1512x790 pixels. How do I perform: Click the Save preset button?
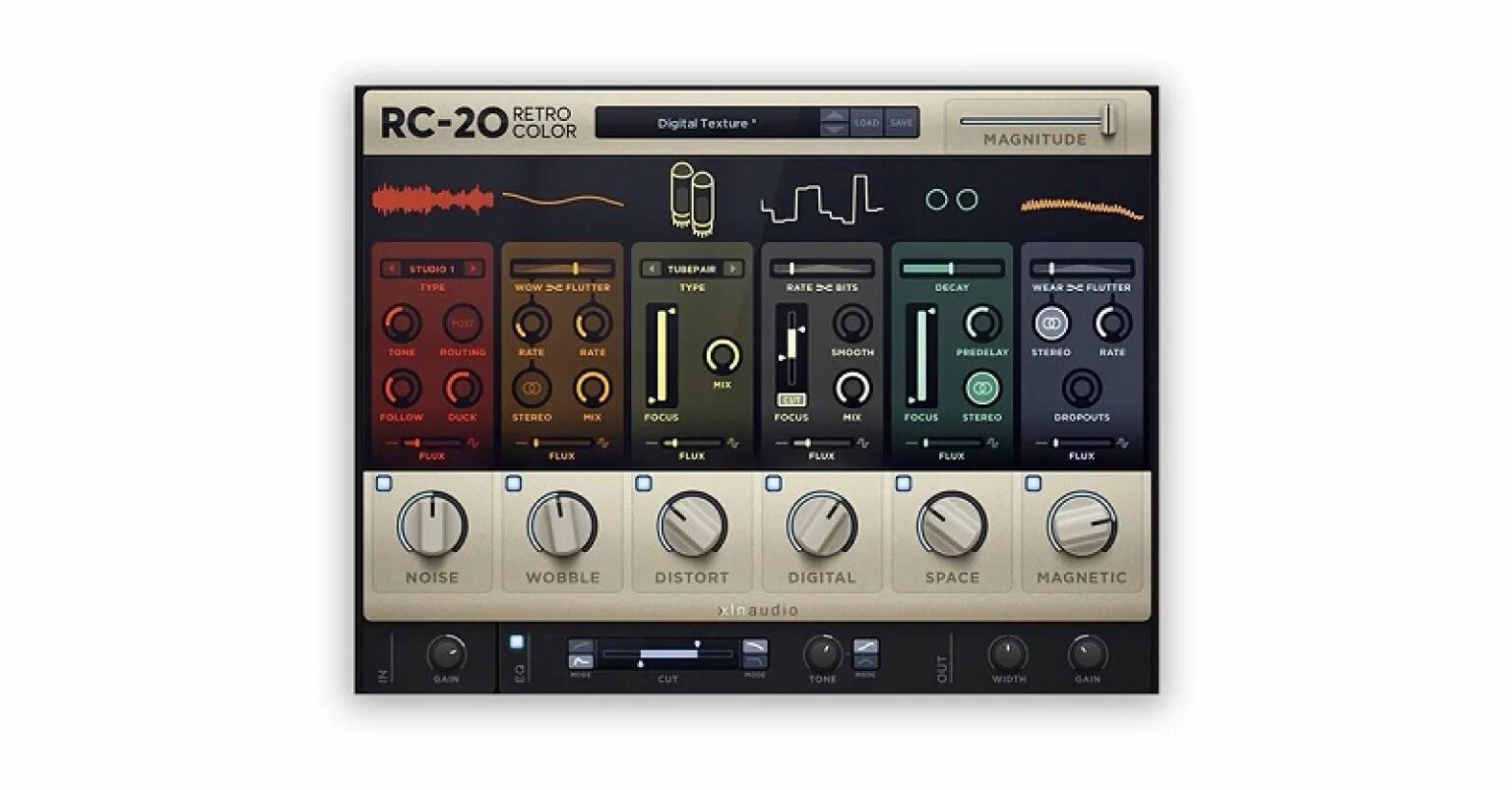[x=902, y=123]
